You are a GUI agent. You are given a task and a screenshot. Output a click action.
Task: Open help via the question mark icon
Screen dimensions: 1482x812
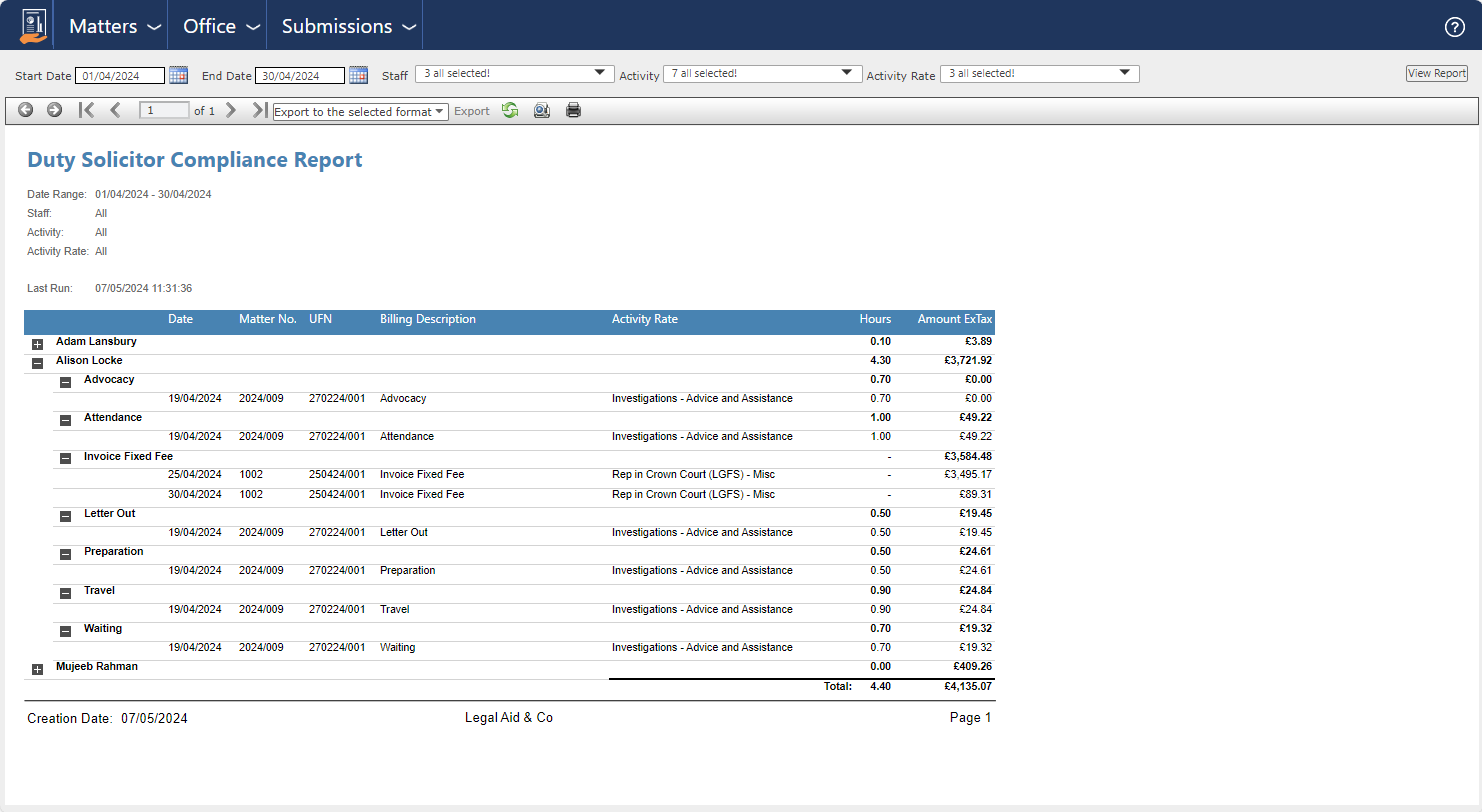tap(1455, 27)
